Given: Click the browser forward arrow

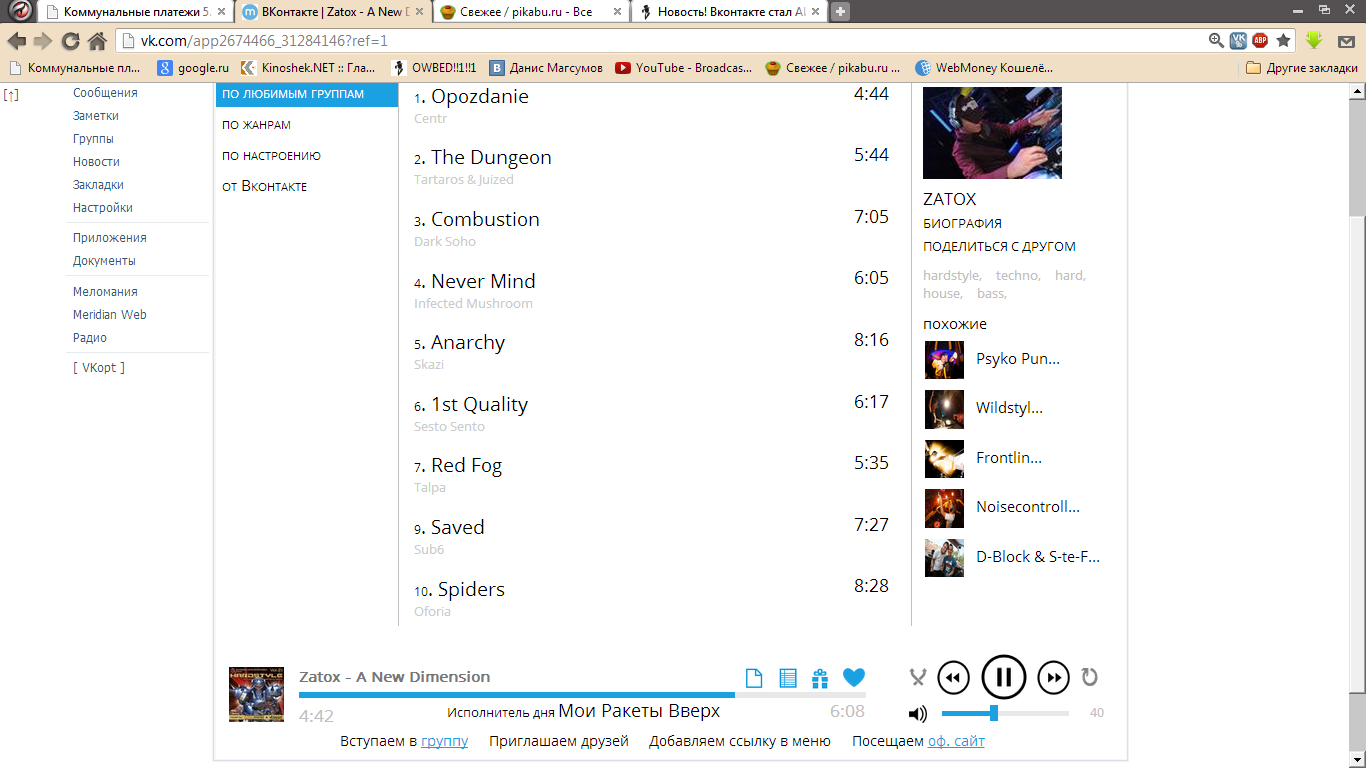Looking at the screenshot, I should pyautogui.click(x=43, y=41).
